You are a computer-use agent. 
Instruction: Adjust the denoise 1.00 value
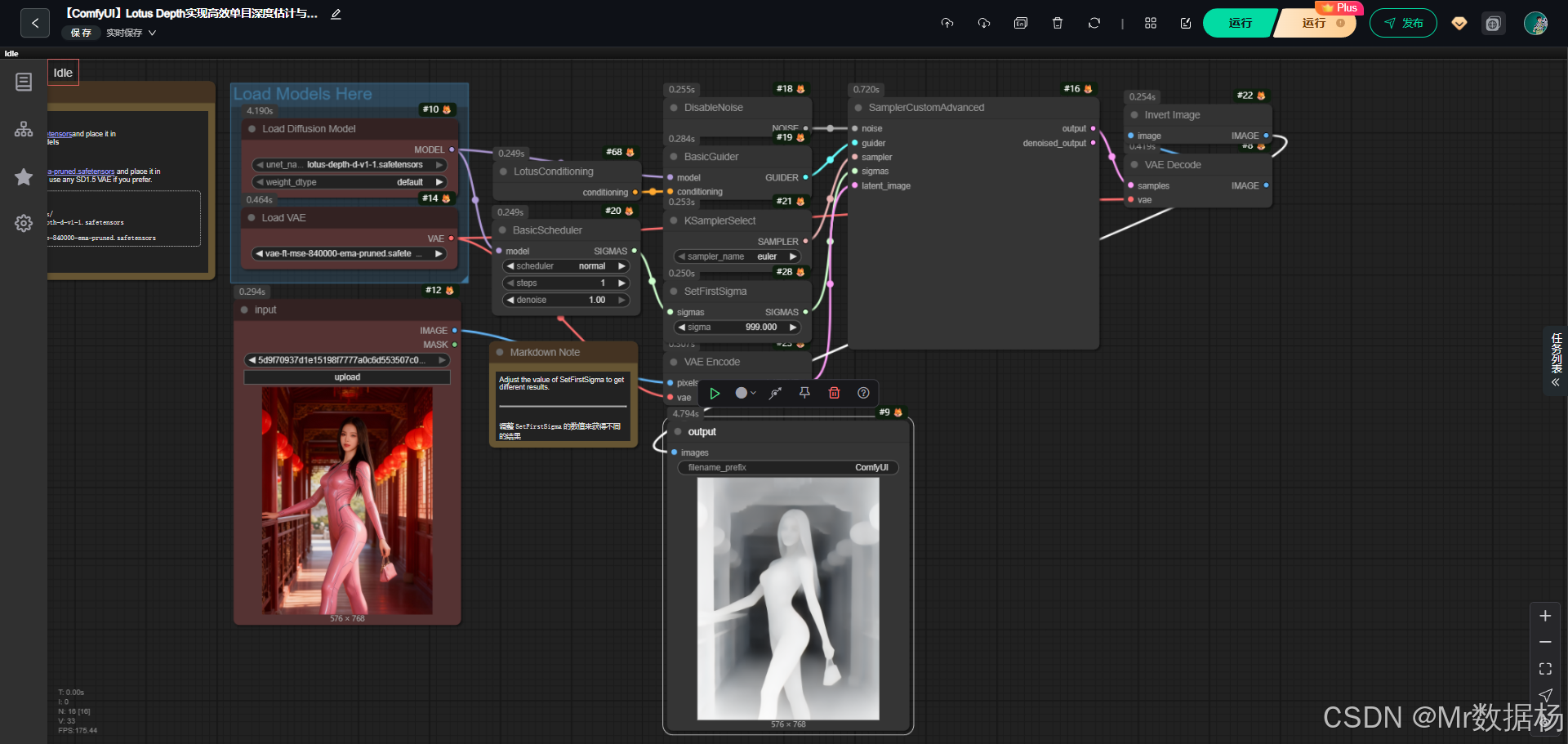tap(566, 301)
